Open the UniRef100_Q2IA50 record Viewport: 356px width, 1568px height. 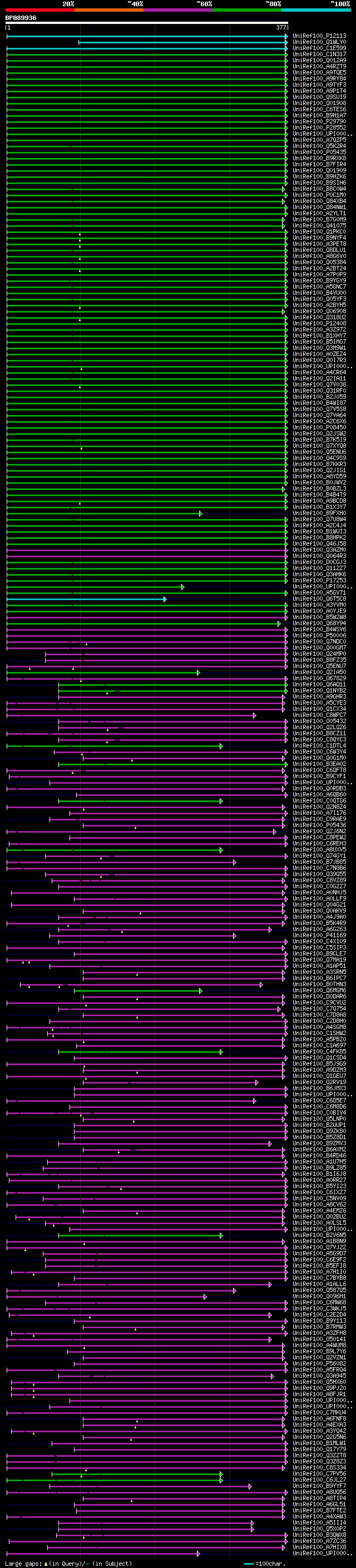click(319, 672)
